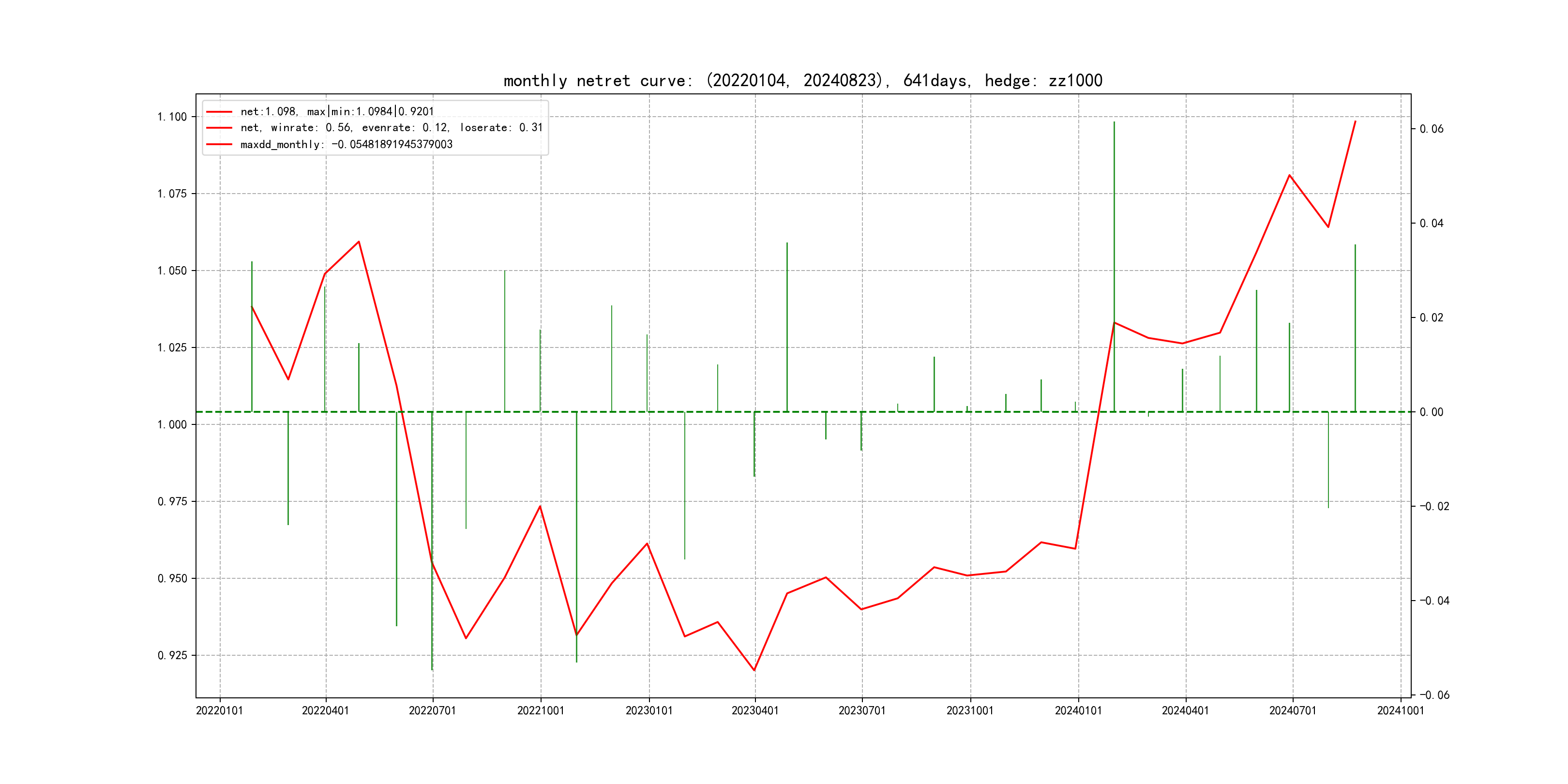
Task: Click the -0.06 right axis label
Action: click(1434, 695)
